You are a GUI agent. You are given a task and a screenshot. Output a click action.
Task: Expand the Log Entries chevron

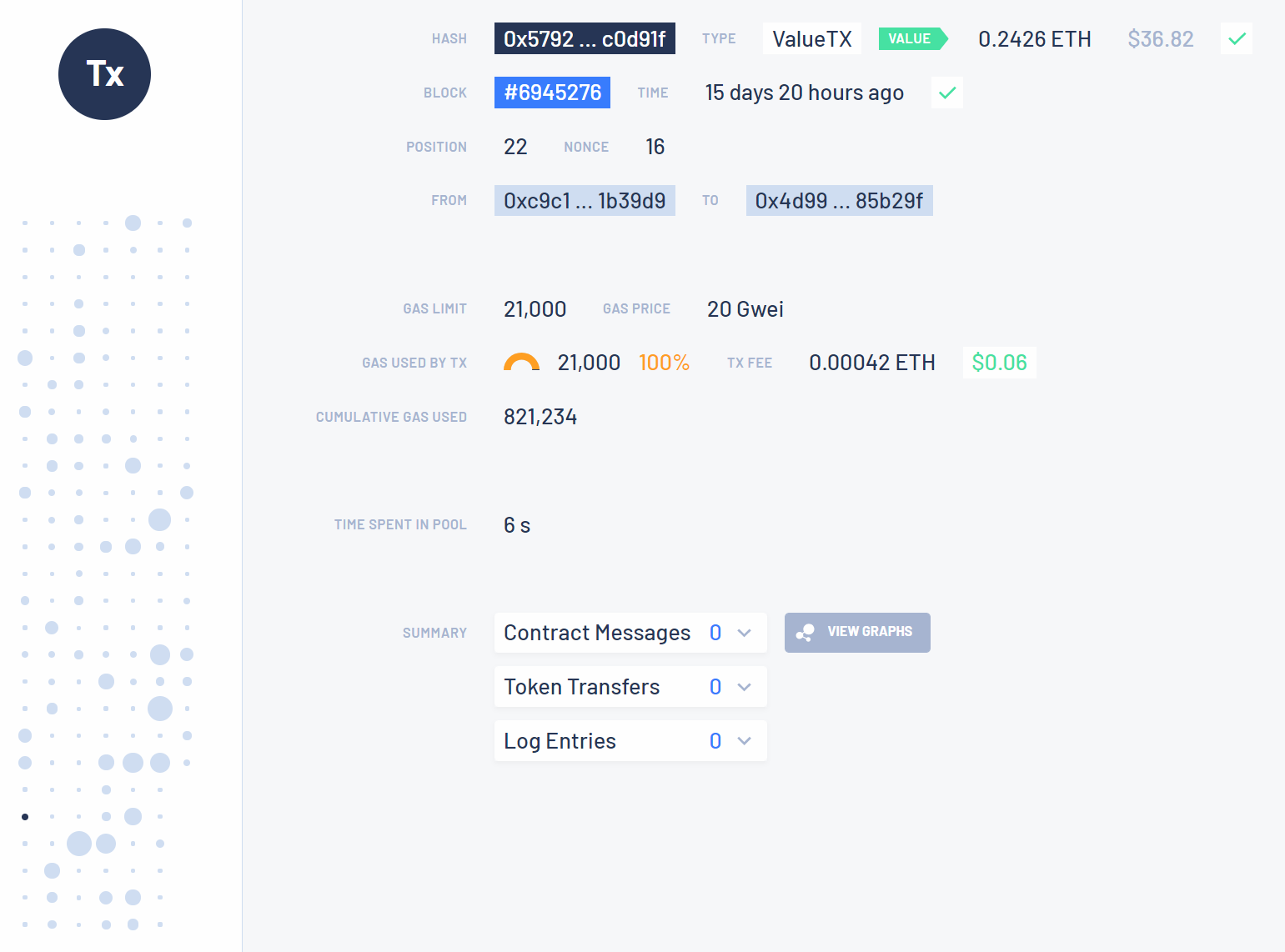(745, 741)
